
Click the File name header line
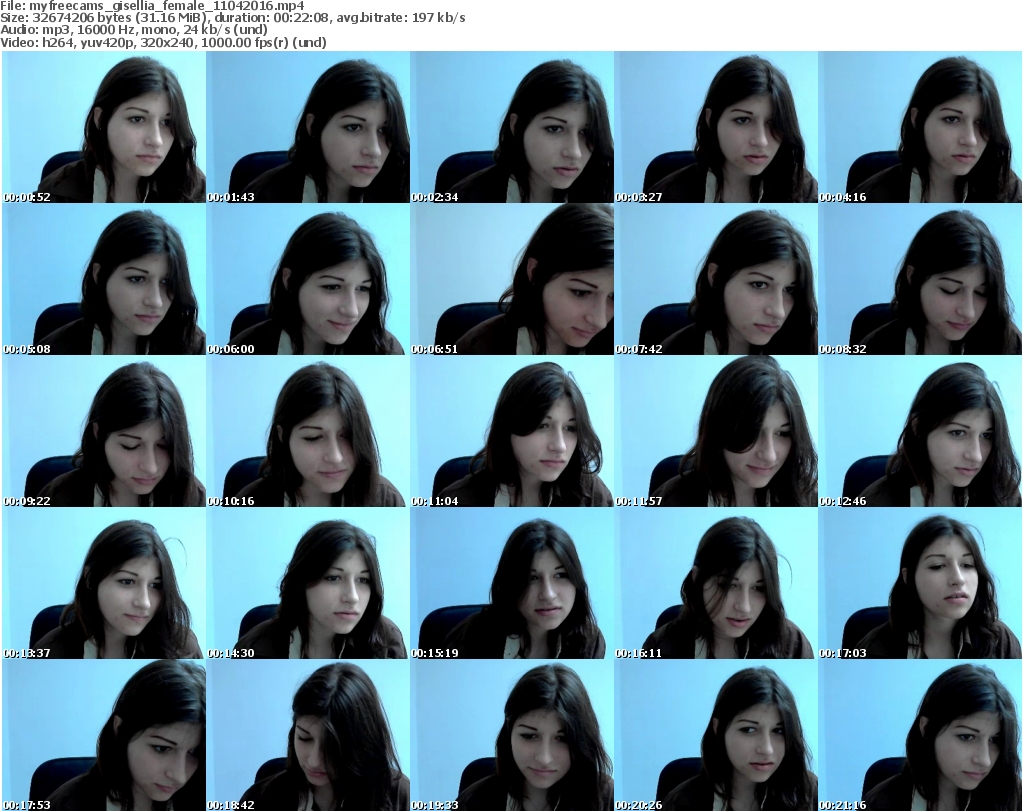tap(152, 6)
